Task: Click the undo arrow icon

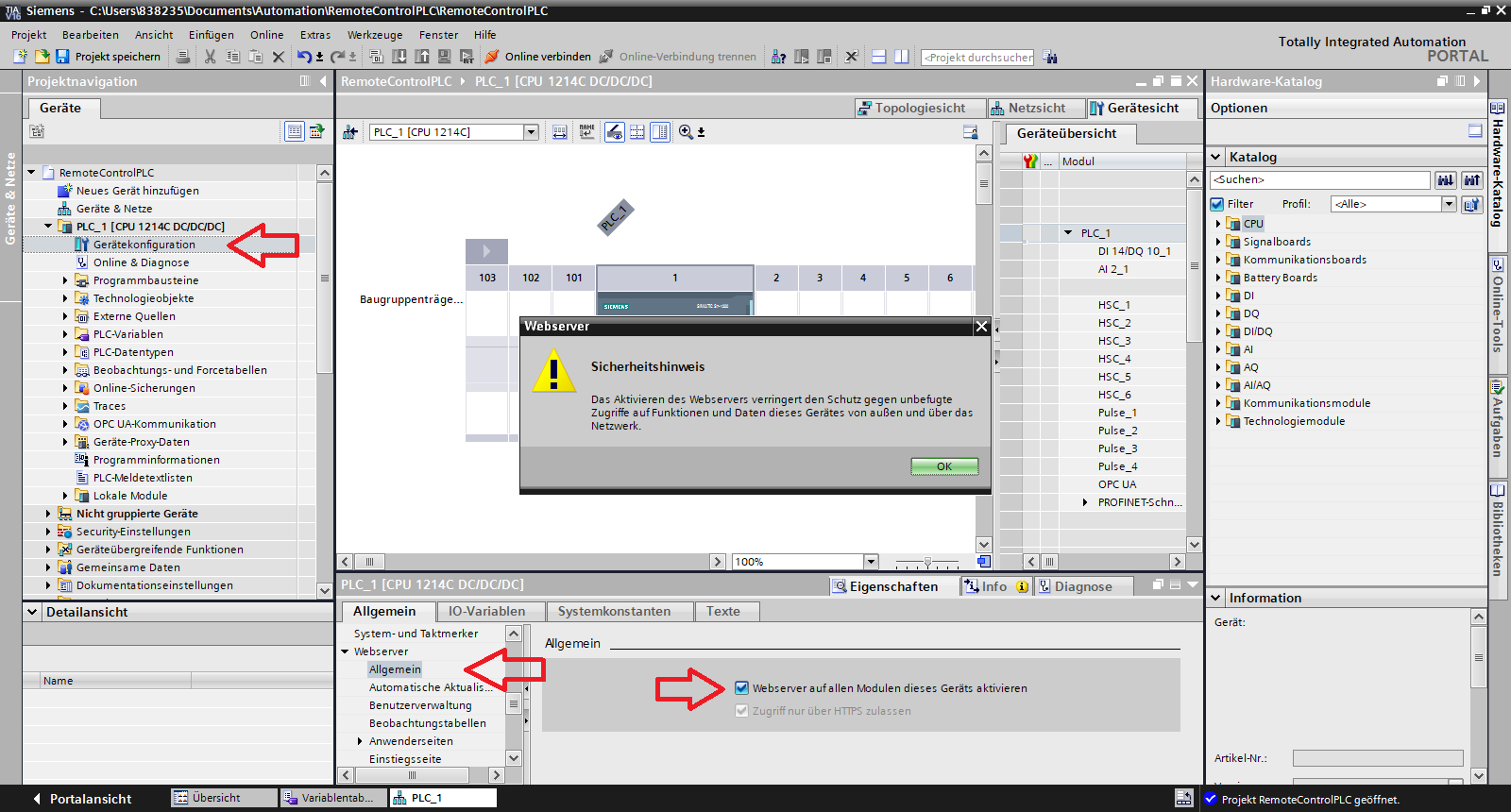Action: [x=304, y=57]
